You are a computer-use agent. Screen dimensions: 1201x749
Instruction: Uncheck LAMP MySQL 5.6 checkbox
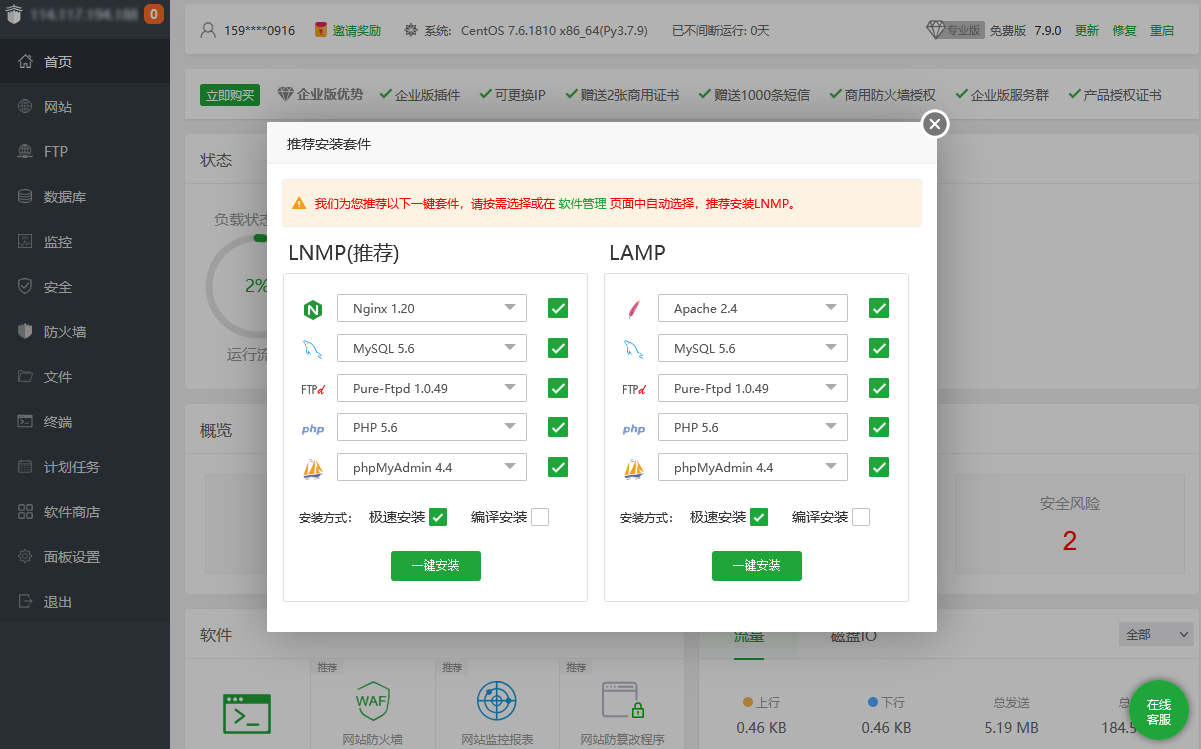(879, 348)
